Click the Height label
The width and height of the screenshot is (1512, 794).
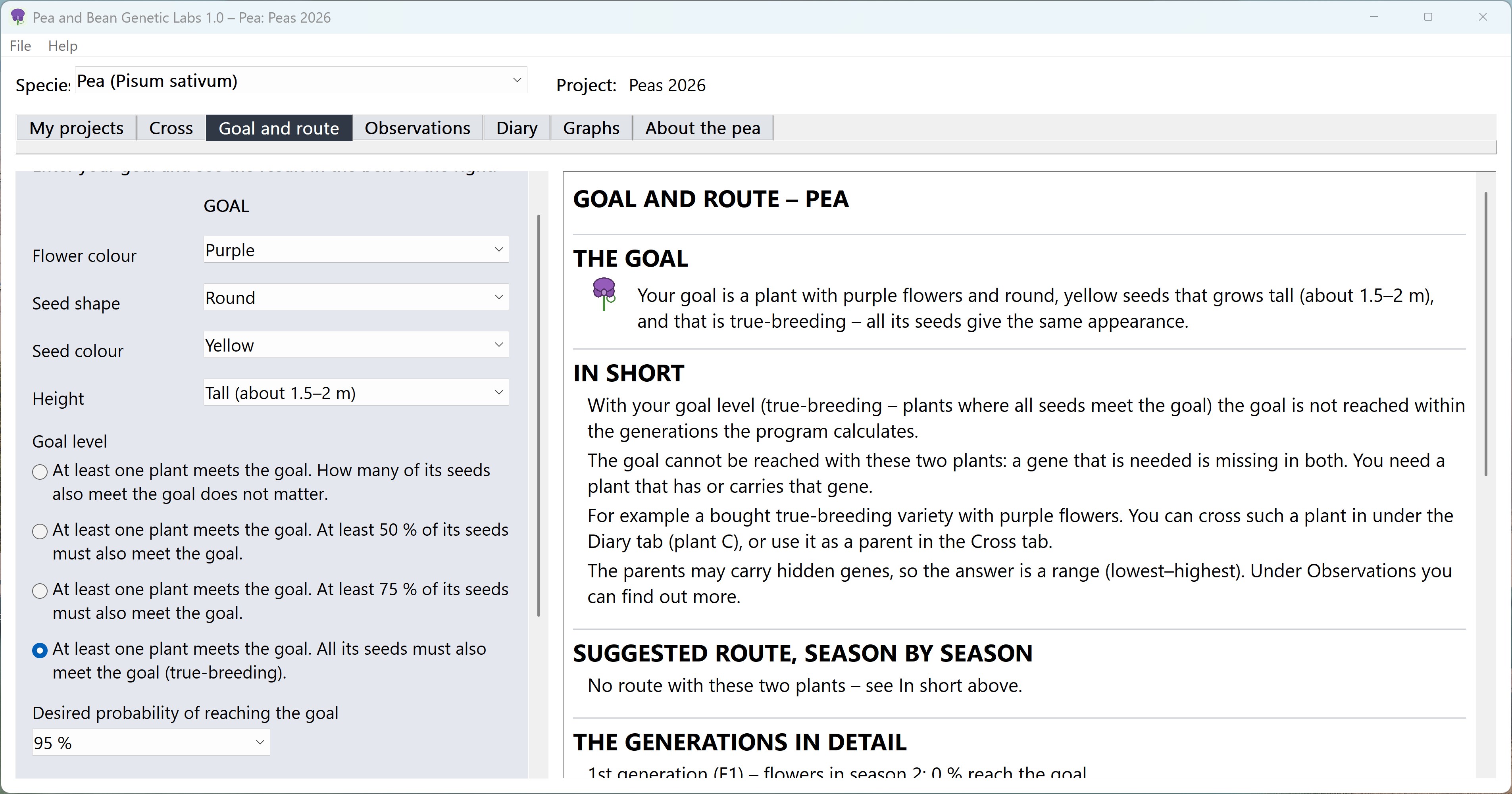tap(58, 398)
